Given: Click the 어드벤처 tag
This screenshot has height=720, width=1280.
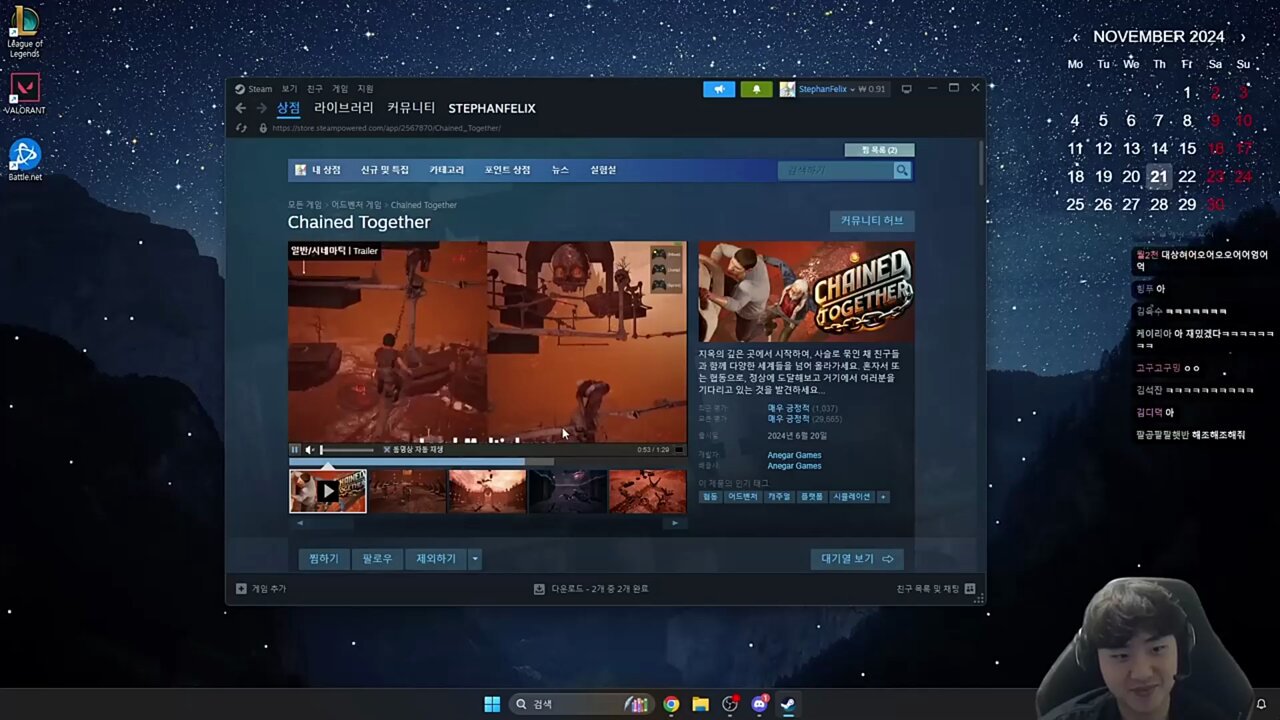Looking at the screenshot, I should pyautogui.click(x=743, y=497).
